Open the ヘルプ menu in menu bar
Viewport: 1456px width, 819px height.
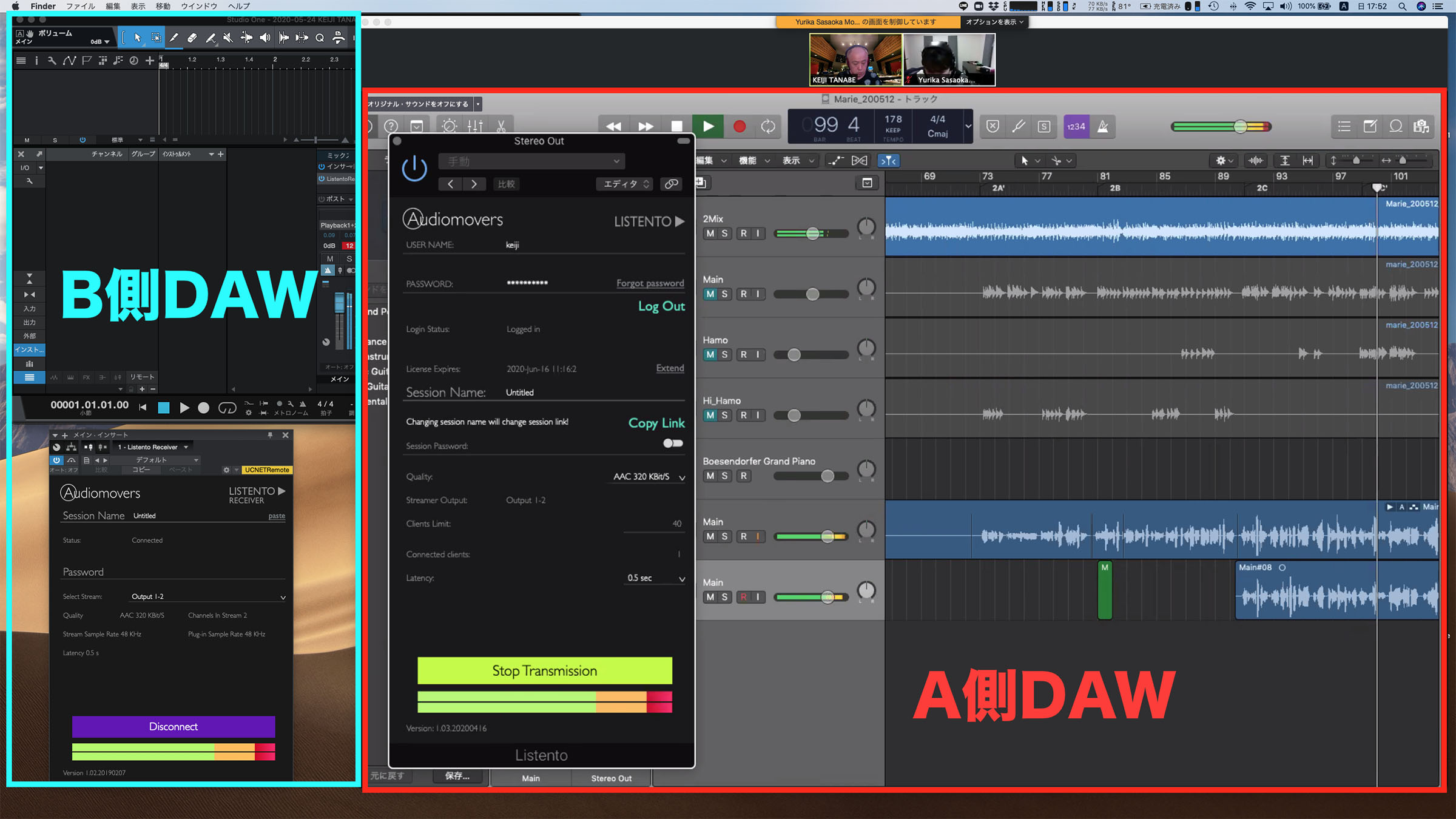tap(239, 6)
